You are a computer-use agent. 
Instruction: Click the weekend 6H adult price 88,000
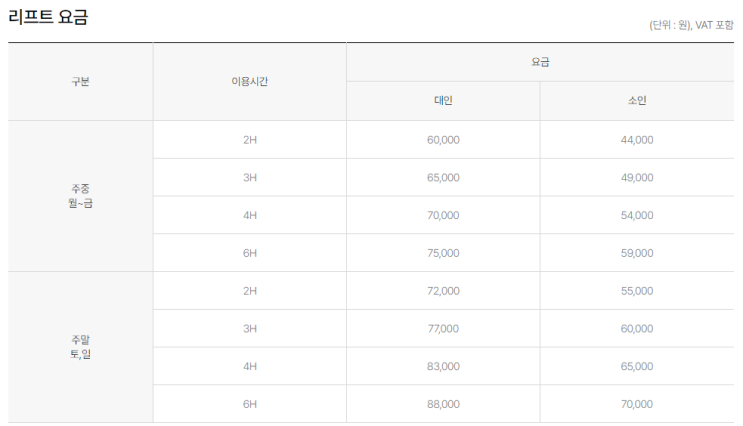tap(443, 404)
